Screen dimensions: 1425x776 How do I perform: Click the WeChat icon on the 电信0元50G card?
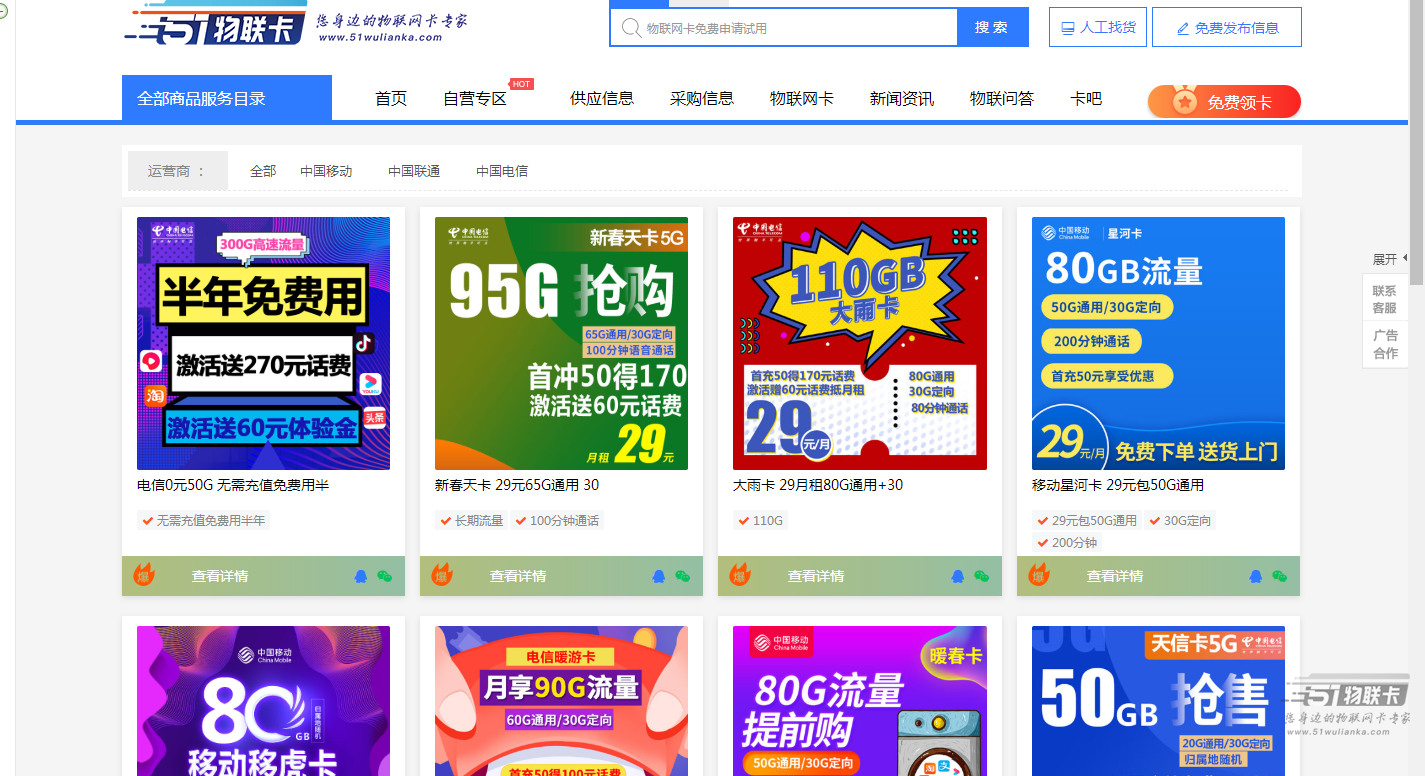point(385,576)
